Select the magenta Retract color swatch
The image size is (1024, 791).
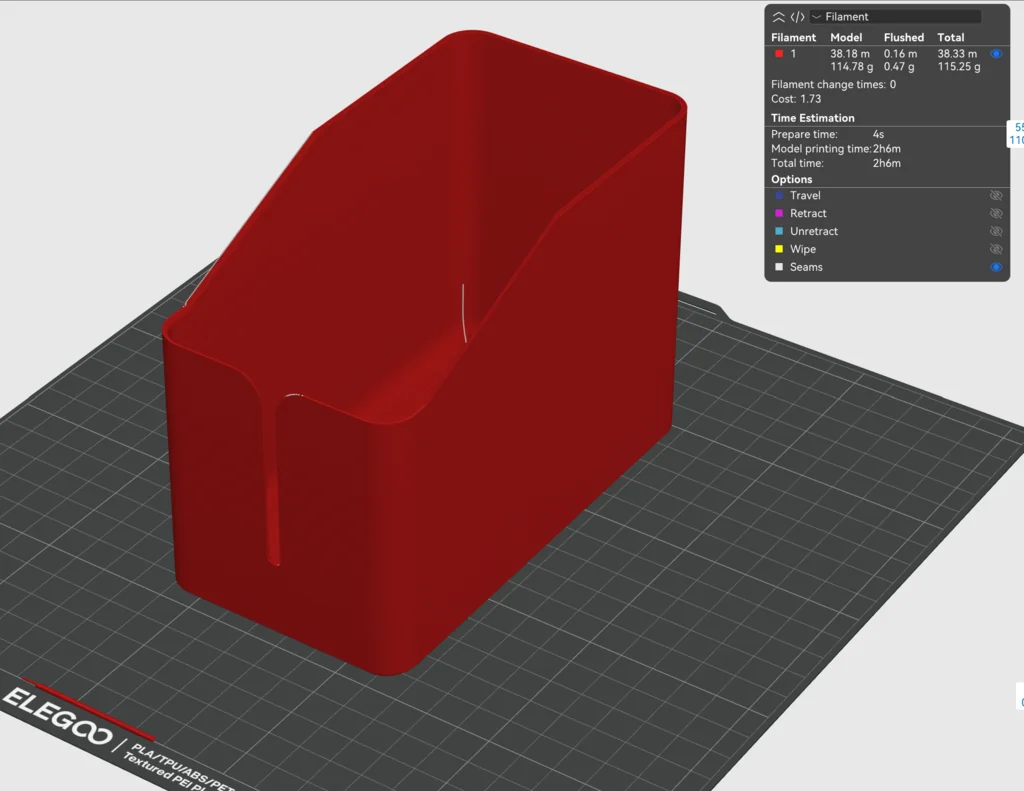[779, 214]
